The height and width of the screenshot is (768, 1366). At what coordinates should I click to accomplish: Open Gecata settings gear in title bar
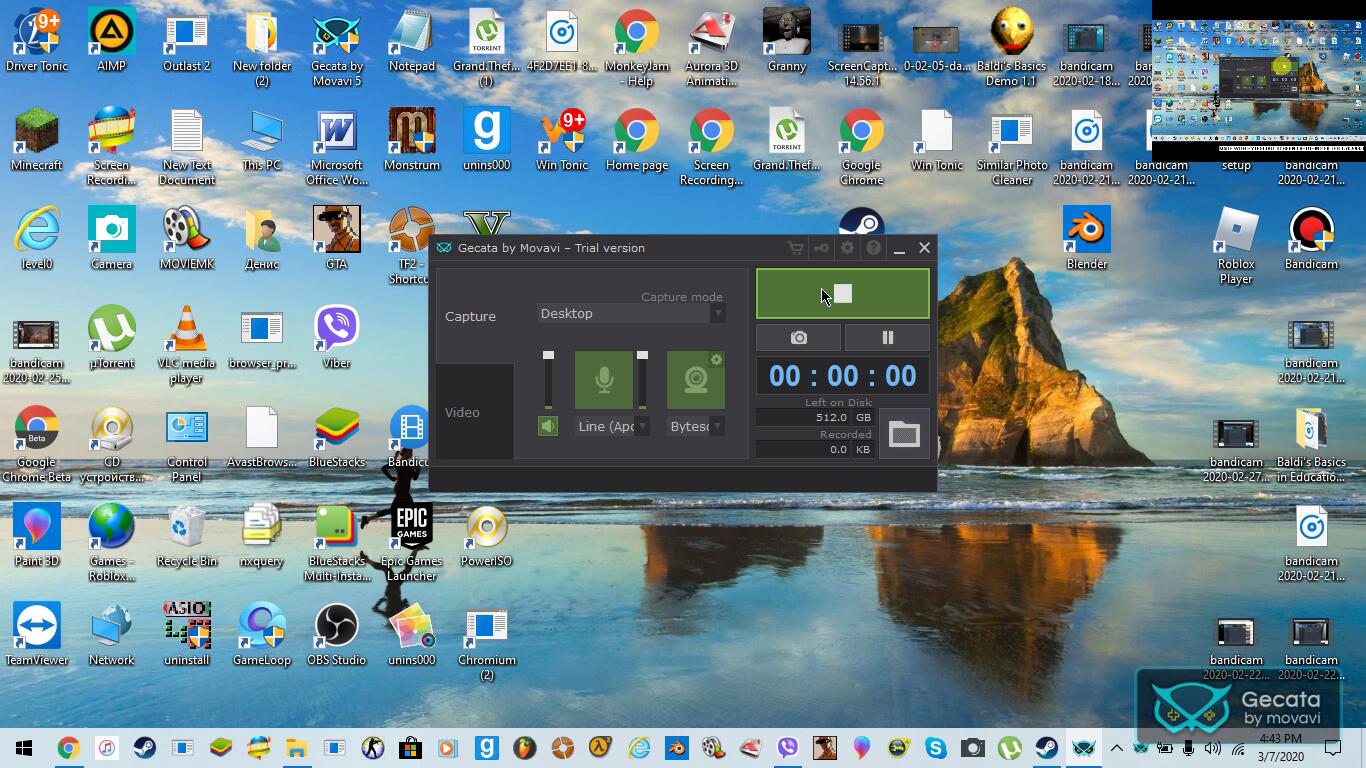click(x=847, y=248)
